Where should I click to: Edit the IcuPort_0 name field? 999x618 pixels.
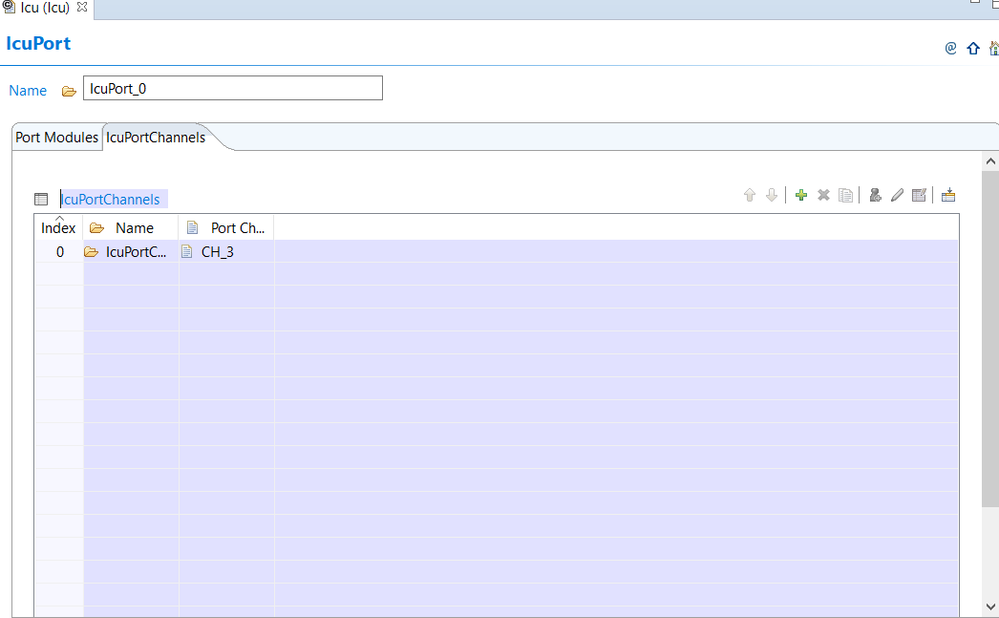point(233,88)
